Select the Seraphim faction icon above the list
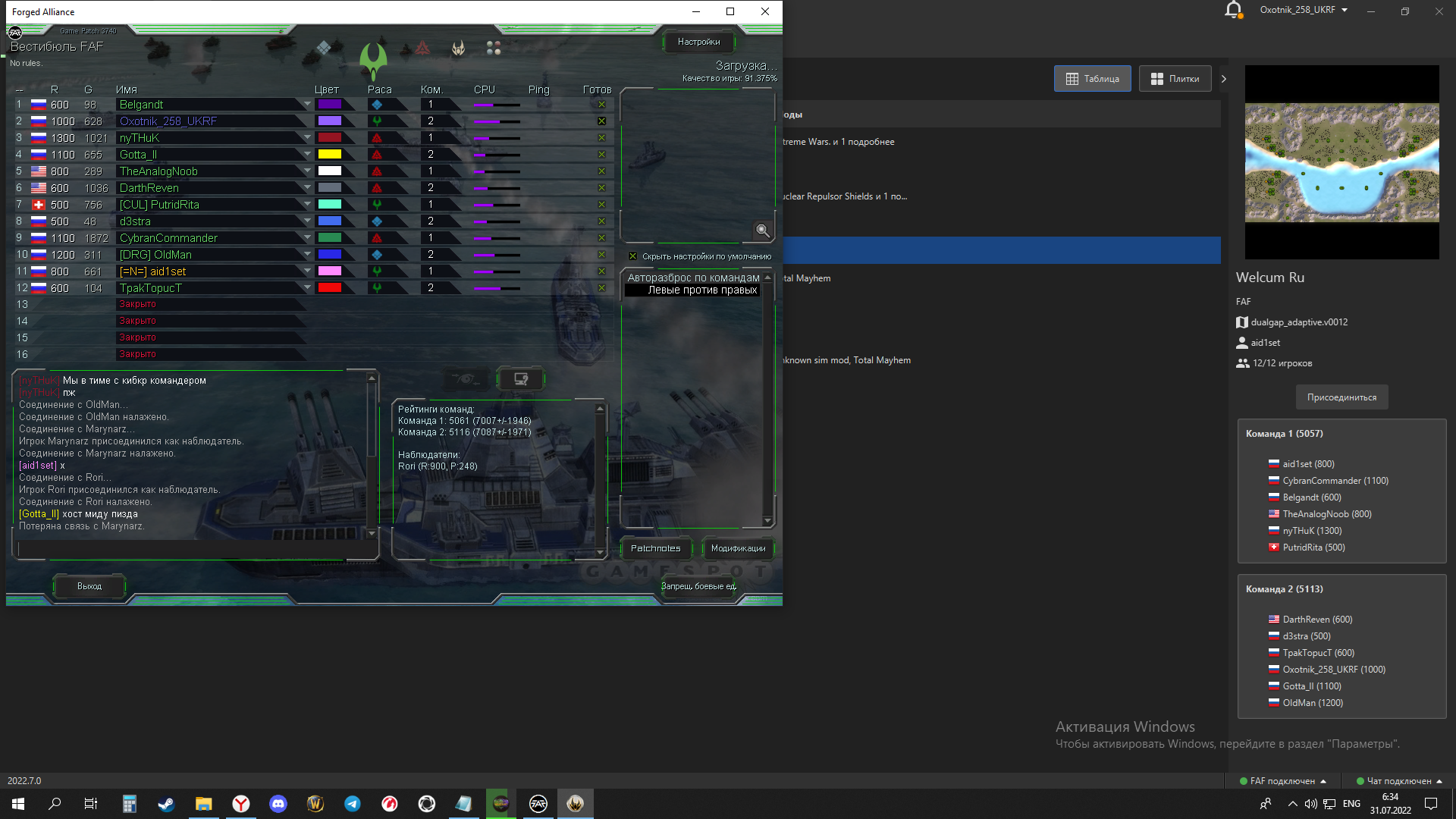Screen dimensions: 1456x819 [x=458, y=48]
